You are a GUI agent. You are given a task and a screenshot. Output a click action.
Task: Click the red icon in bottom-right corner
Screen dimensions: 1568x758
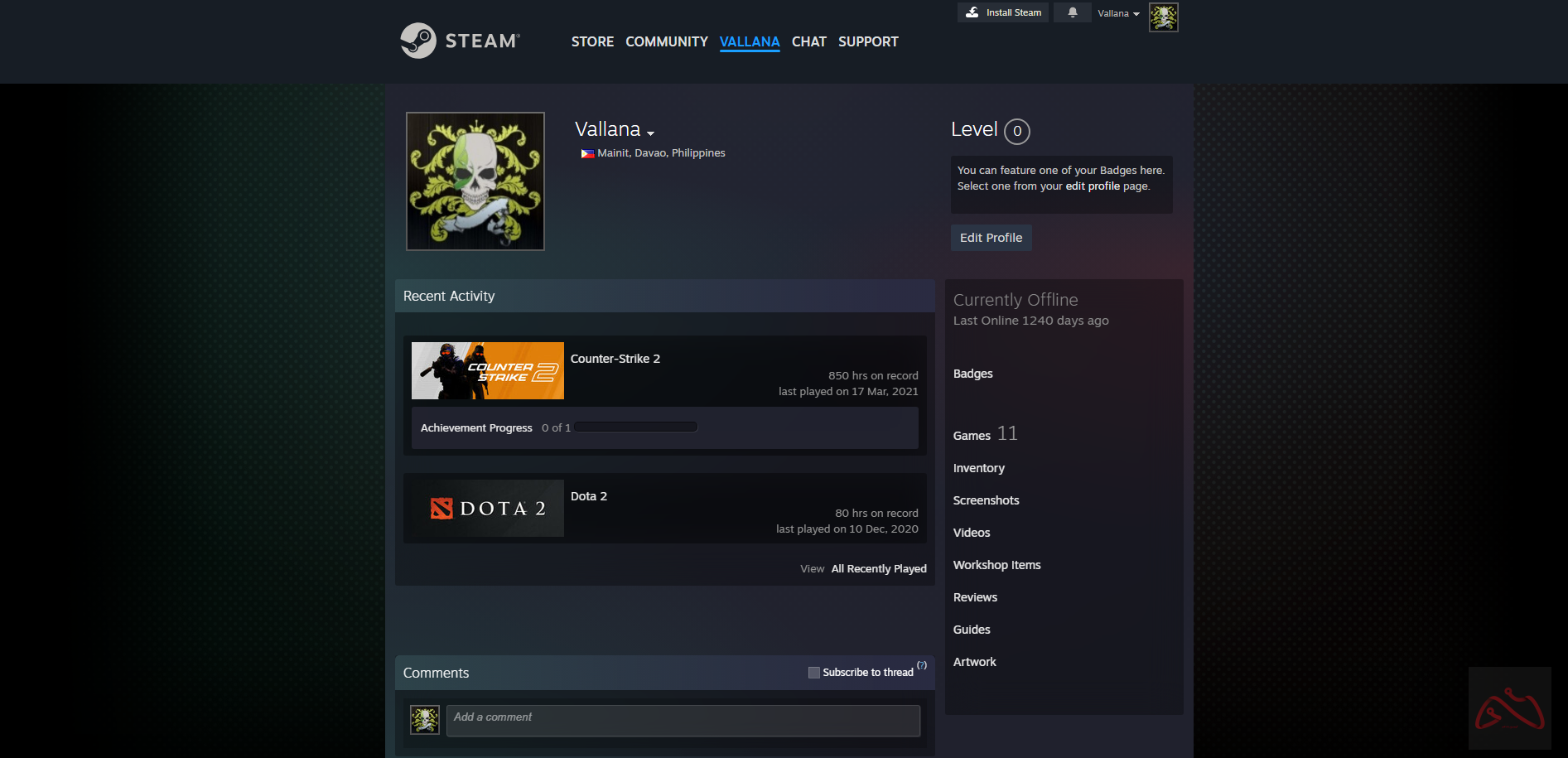pos(1509,708)
